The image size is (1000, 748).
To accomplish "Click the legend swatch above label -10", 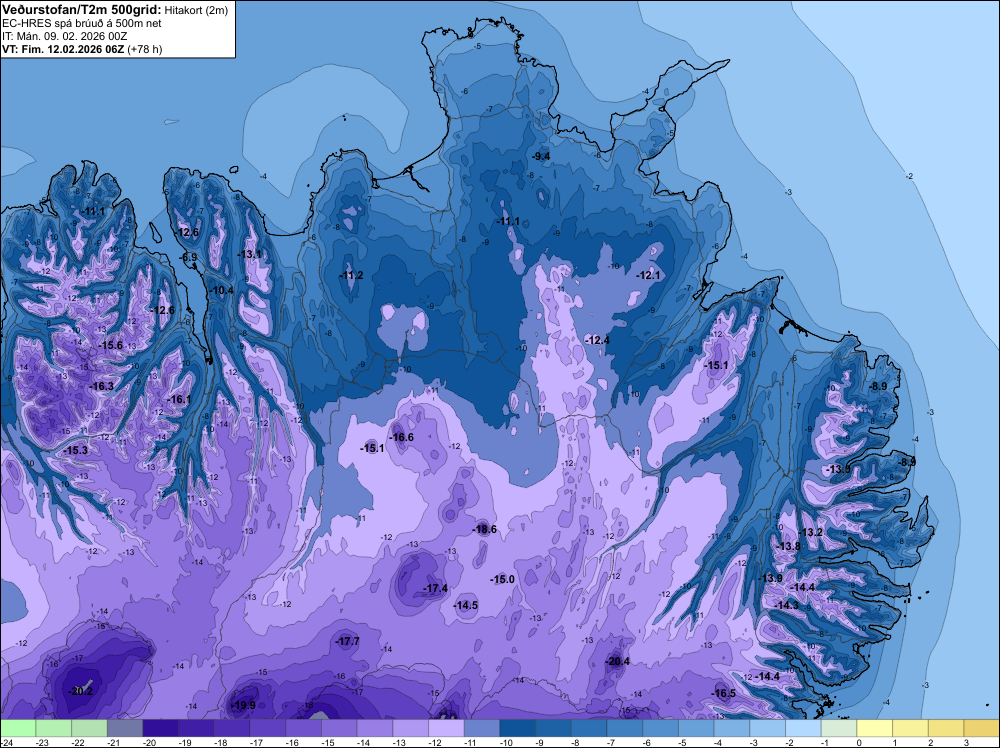I will pyautogui.click(x=518, y=728).
